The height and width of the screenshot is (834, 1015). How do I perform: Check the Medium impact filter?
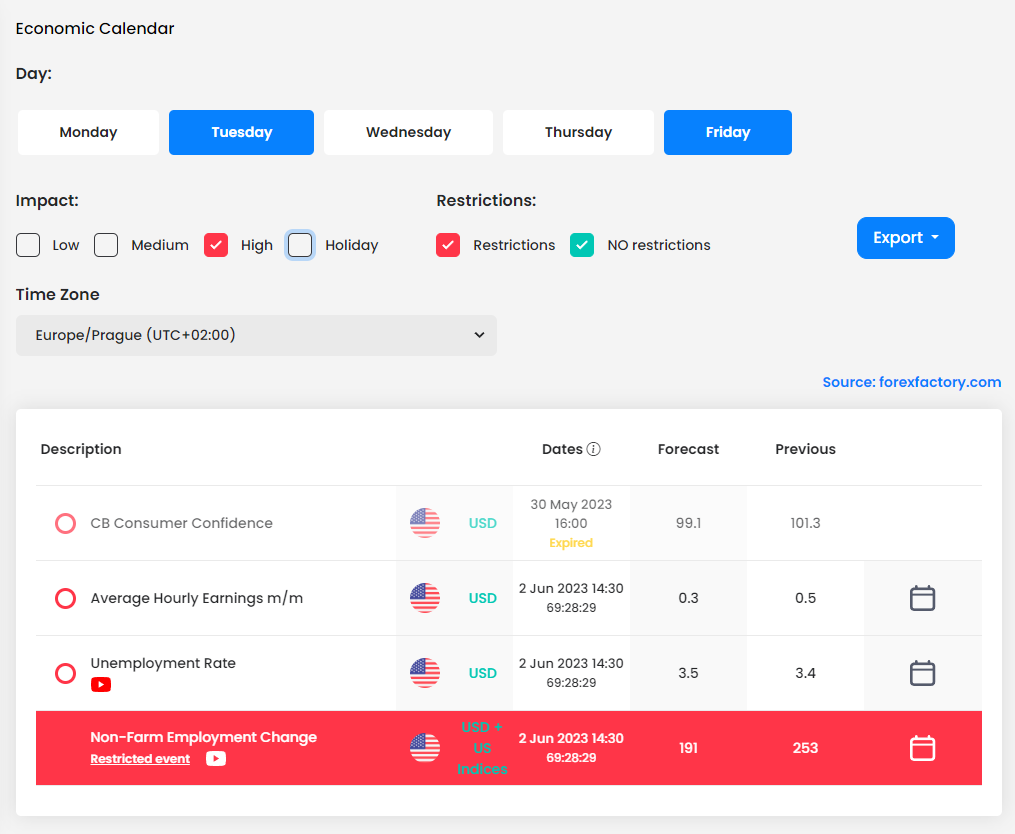[x=106, y=245]
